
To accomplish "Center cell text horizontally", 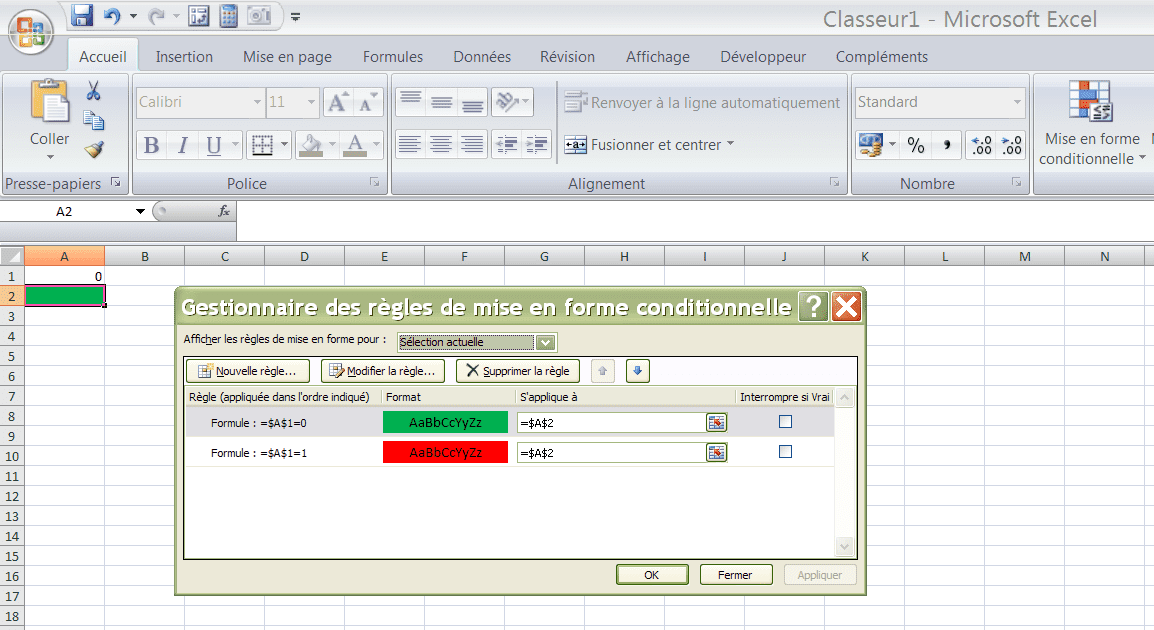I will point(442,145).
